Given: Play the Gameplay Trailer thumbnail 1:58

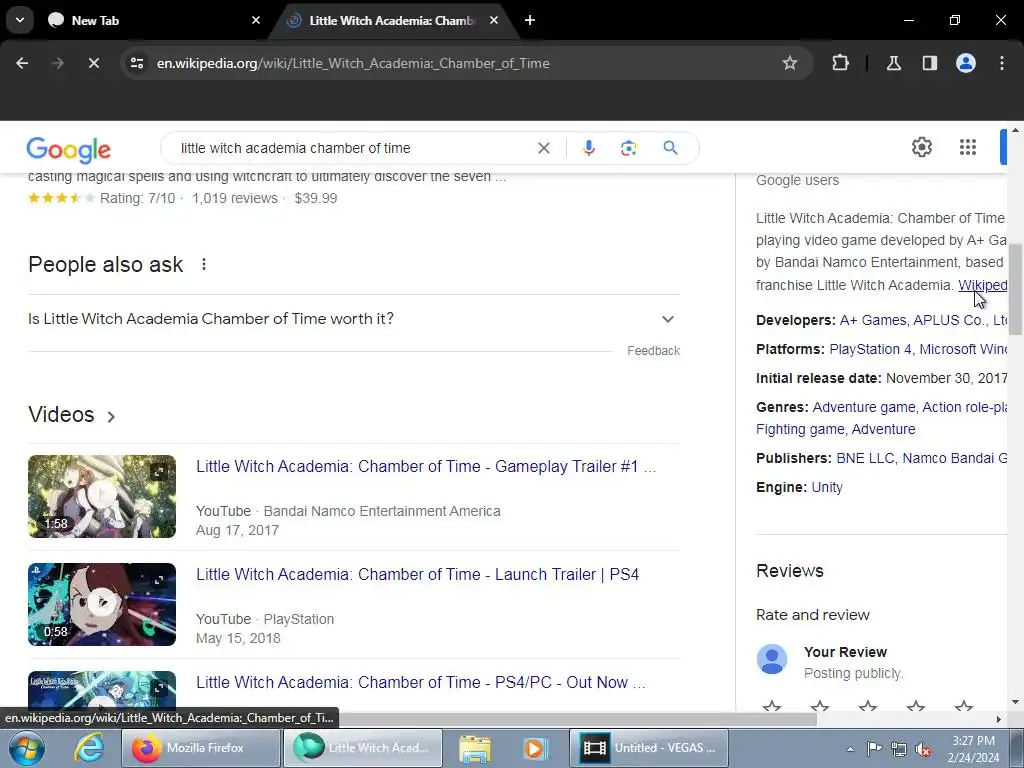Looking at the screenshot, I should coord(102,496).
